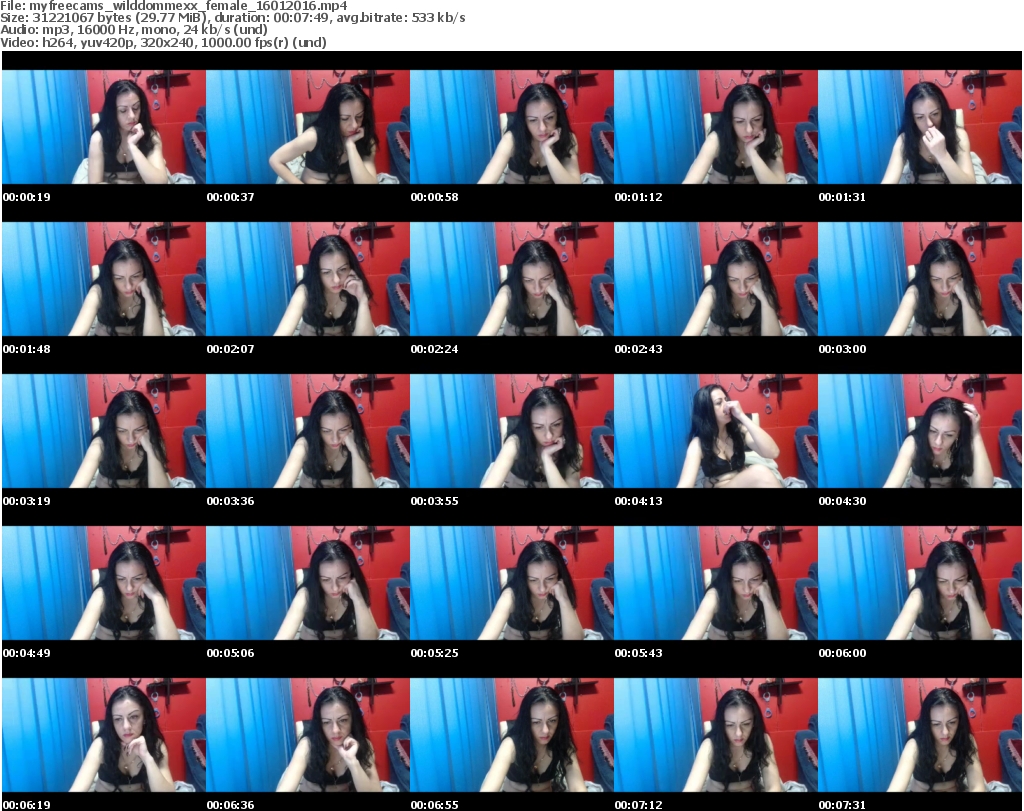The width and height of the screenshot is (1024, 811).
Task: View the frame captured at 00:04:30
Action: (x=920, y=431)
